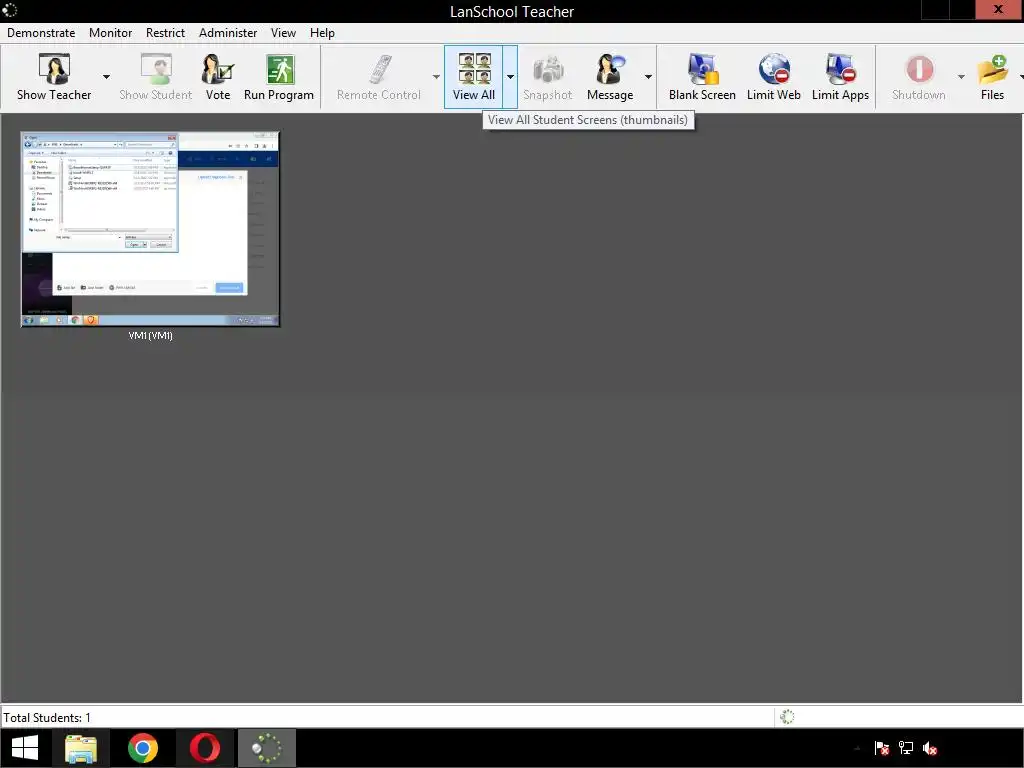Viewport: 1024px width, 768px height.
Task: Launch Opera browser from the taskbar
Action: click(x=204, y=748)
